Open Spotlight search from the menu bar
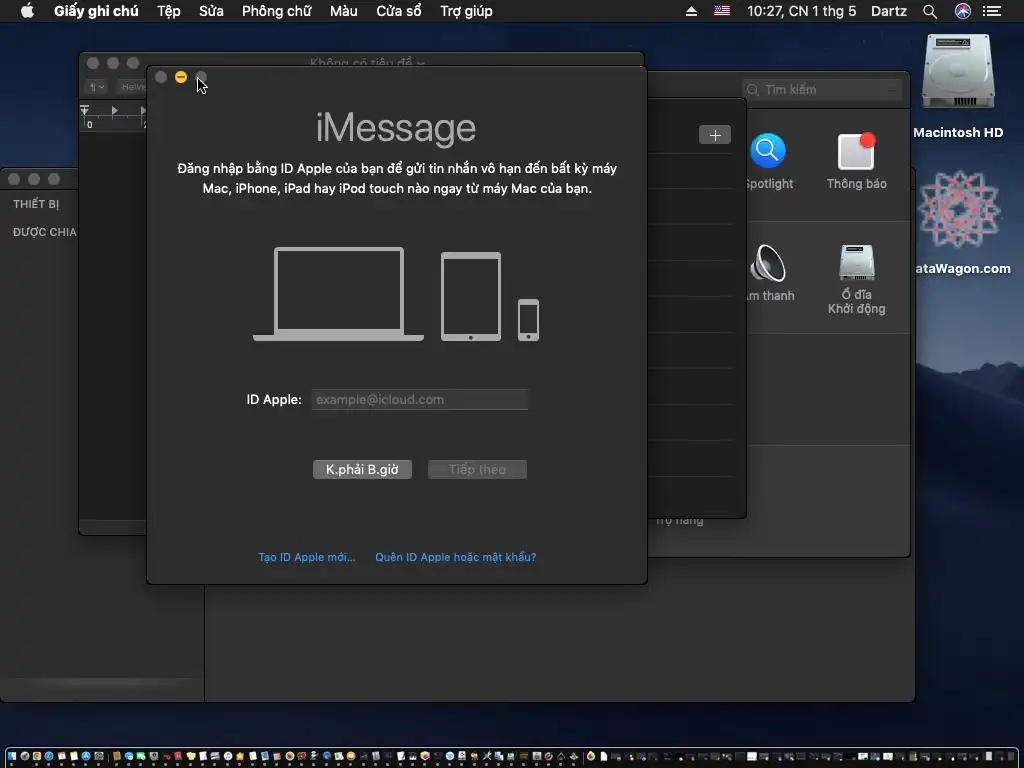This screenshot has height=768, width=1024. point(930,11)
